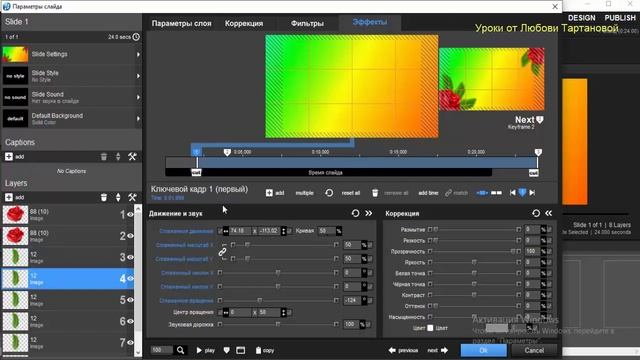640x360 pixels.
Task: Click the Captions up-down reorder arrows
Action: point(118,157)
